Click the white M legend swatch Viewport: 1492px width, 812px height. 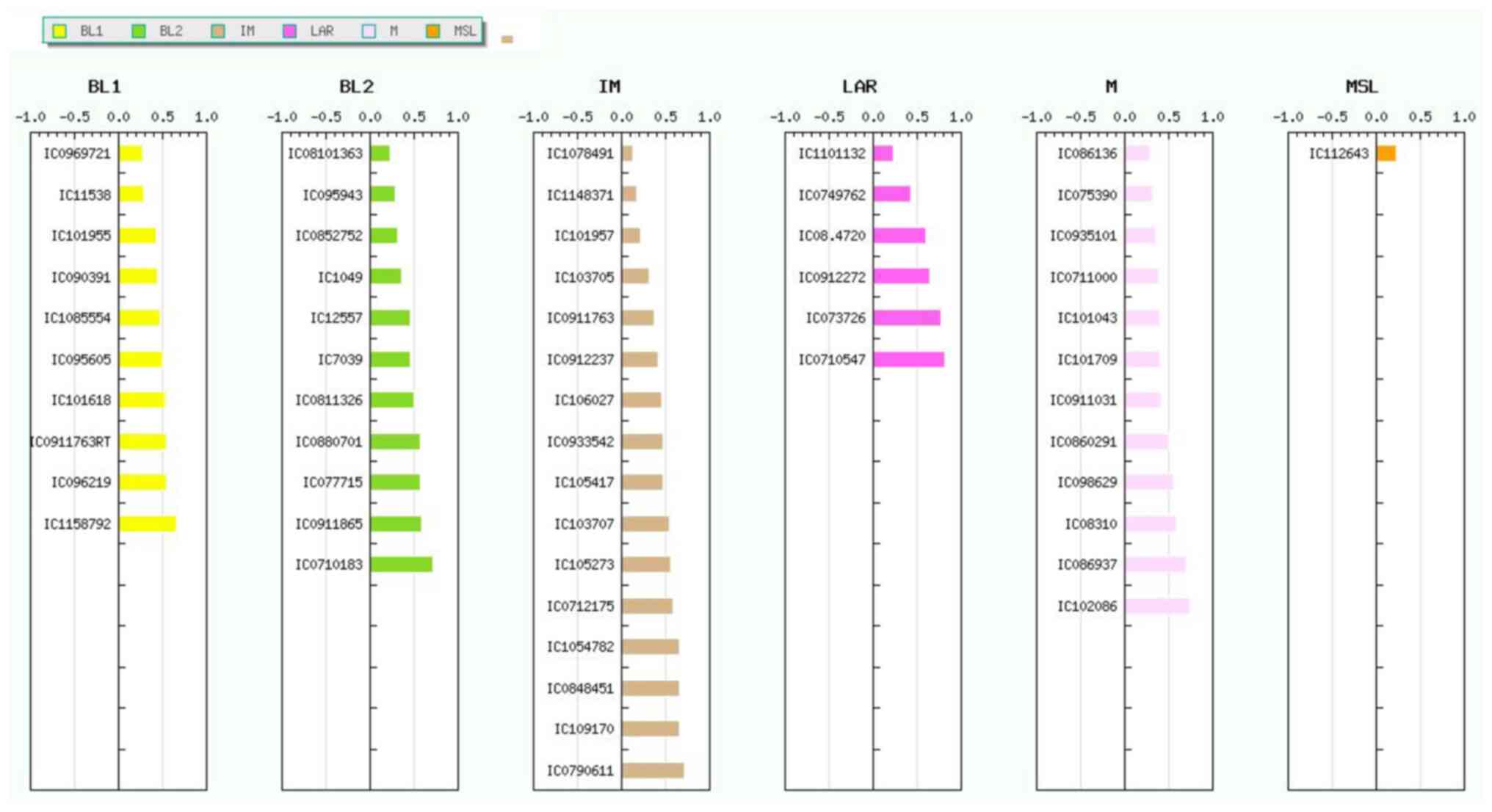pos(369,31)
